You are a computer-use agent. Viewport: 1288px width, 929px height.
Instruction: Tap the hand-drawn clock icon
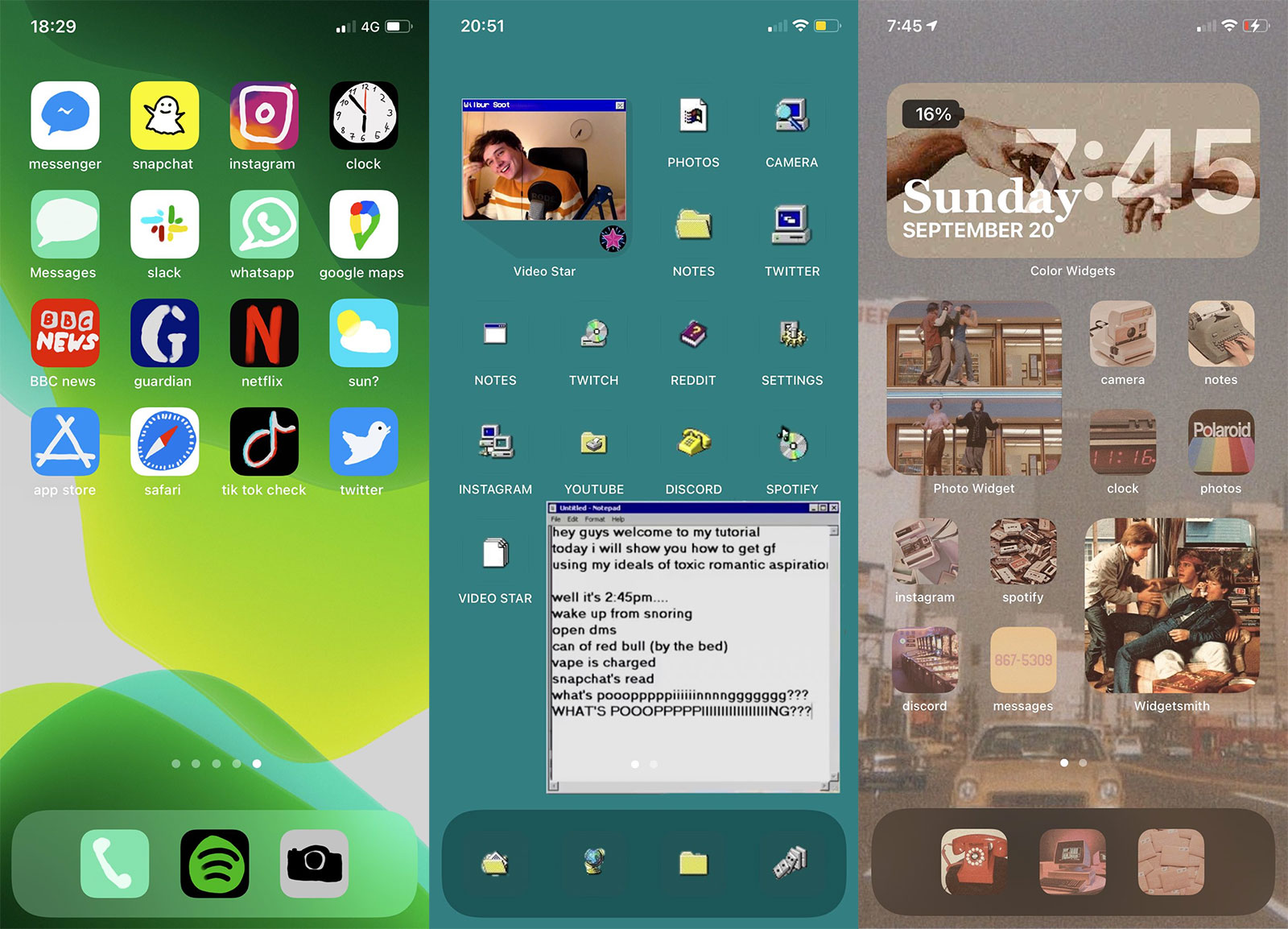[364, 115]
